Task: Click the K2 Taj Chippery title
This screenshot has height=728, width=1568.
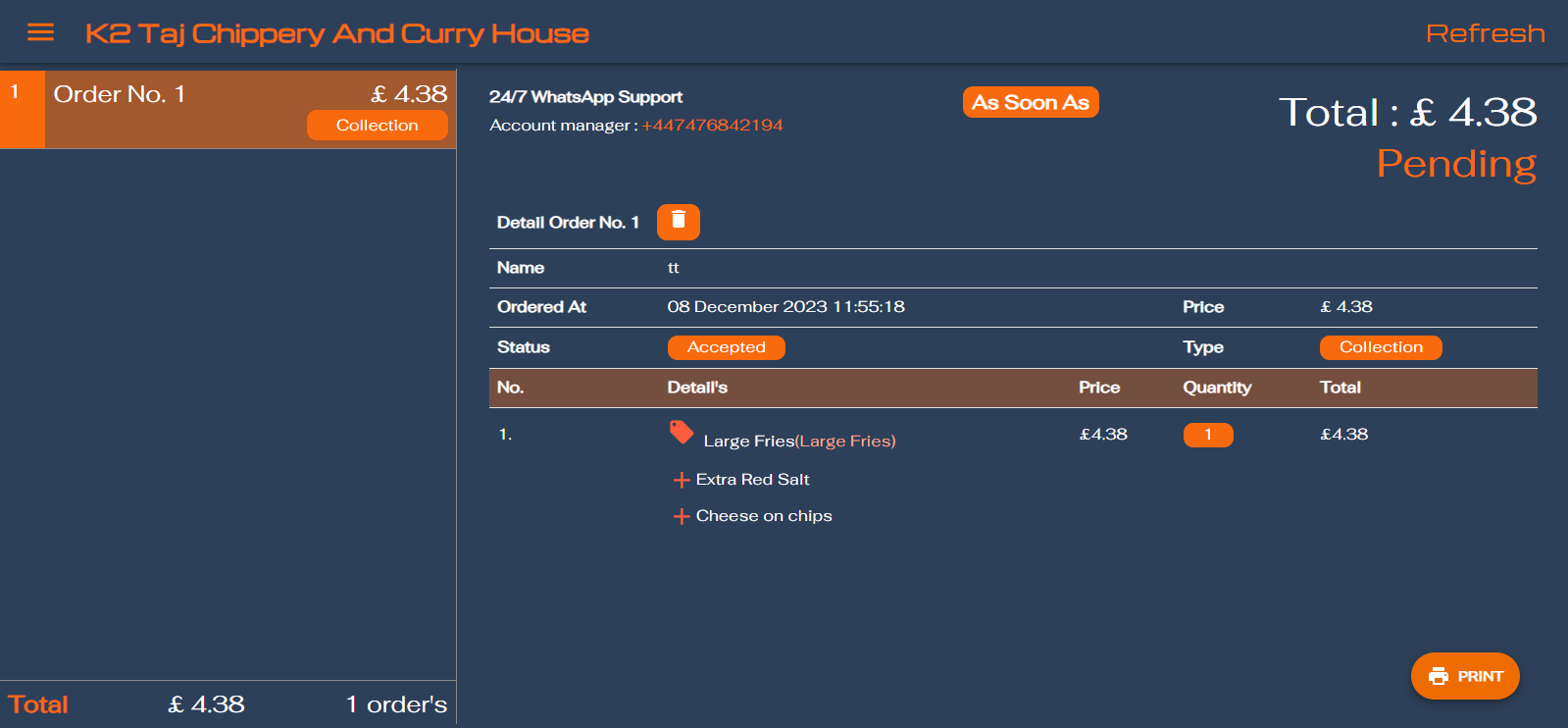Action: coord(336,33)
